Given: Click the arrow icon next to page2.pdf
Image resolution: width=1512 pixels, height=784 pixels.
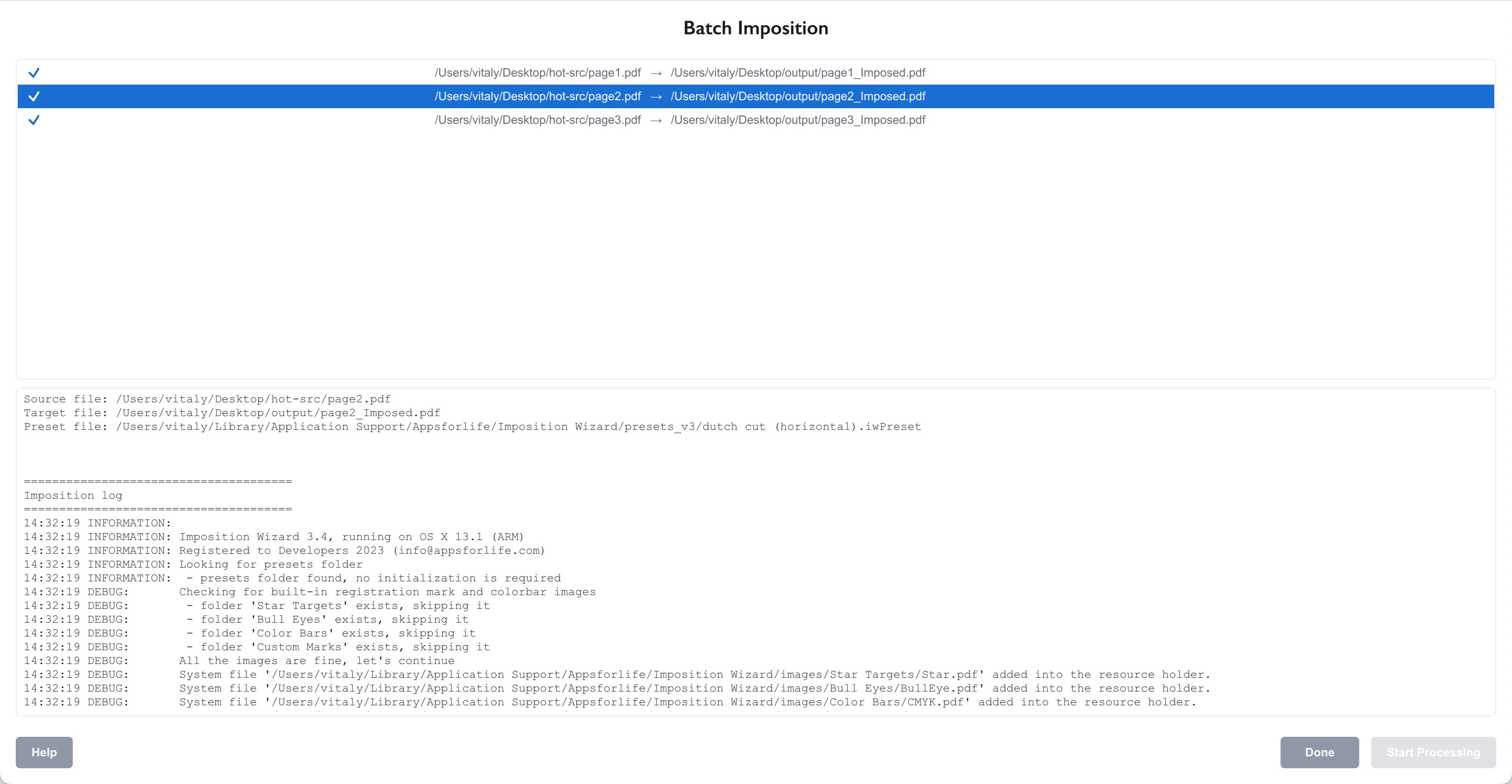Looking at the screenshot, I should [656, 96].
